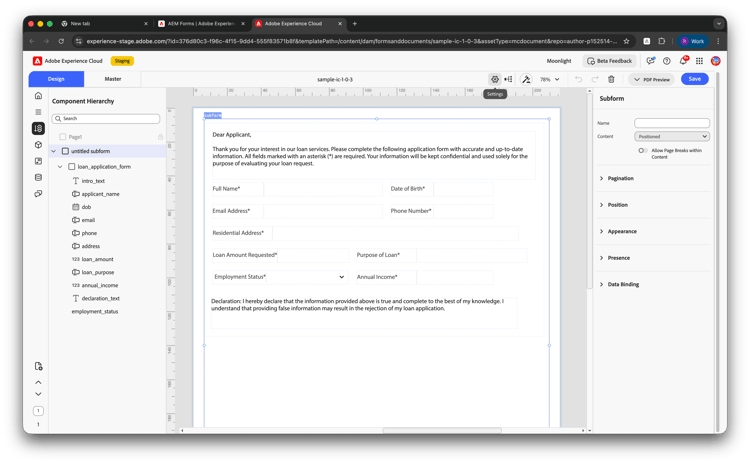Viewport: 750px width, 464px height.
Task: Go to previous page with up chevron
Action: 38,382
